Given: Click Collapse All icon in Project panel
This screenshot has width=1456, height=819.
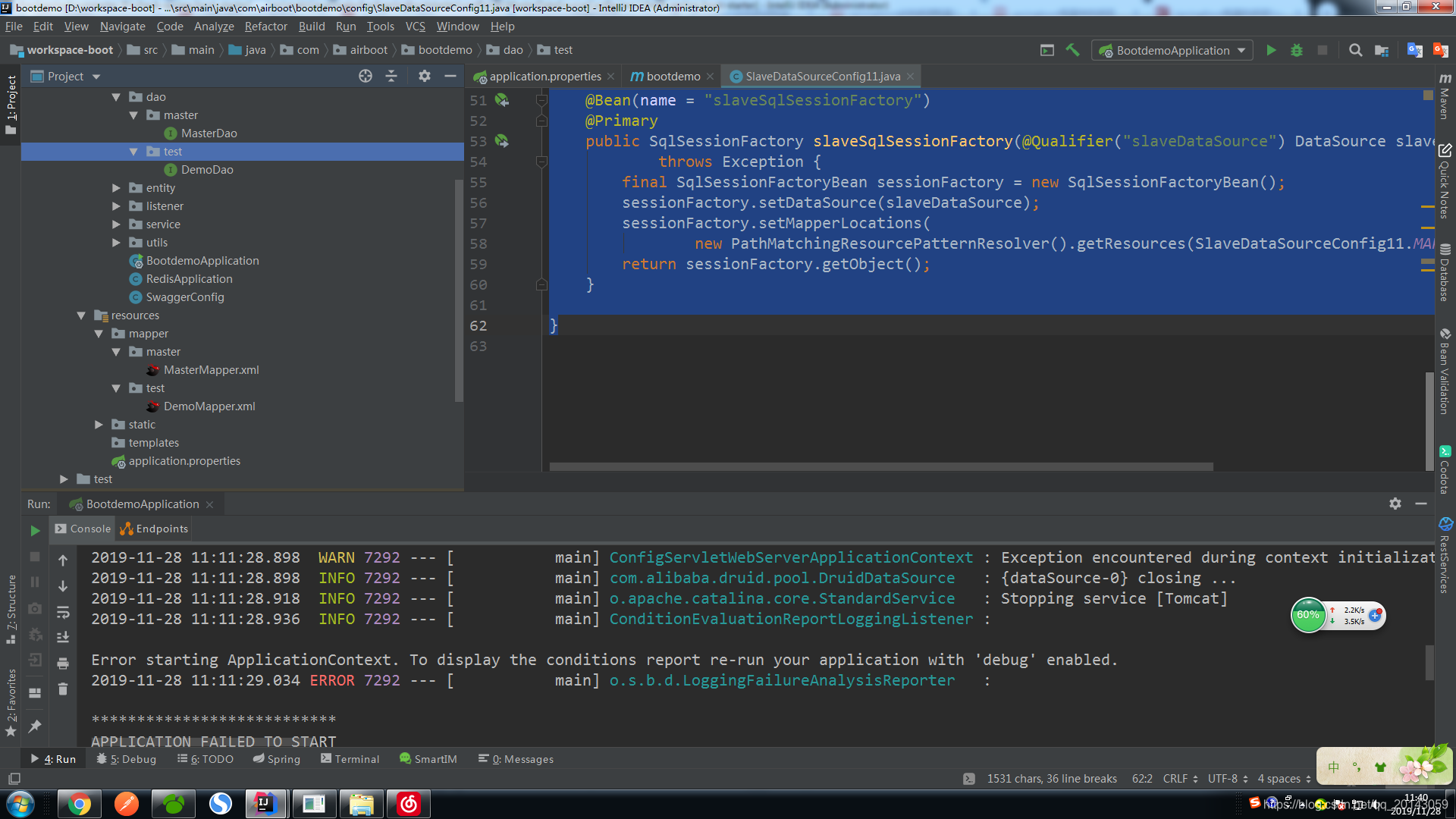Looking at the screenshot, I should pos(391,76).
